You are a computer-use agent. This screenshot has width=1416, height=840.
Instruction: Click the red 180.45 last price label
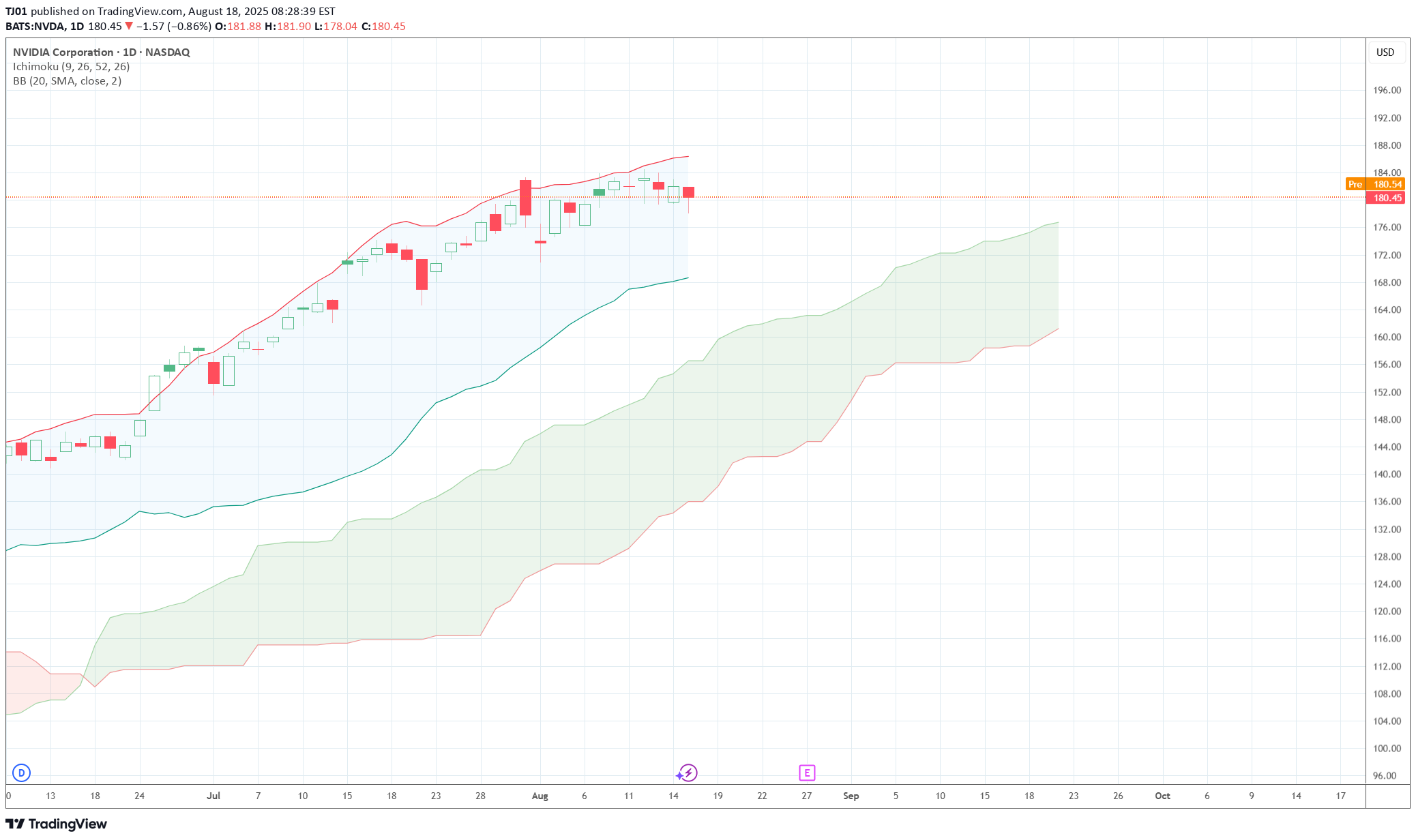[x=1385, y=198]
